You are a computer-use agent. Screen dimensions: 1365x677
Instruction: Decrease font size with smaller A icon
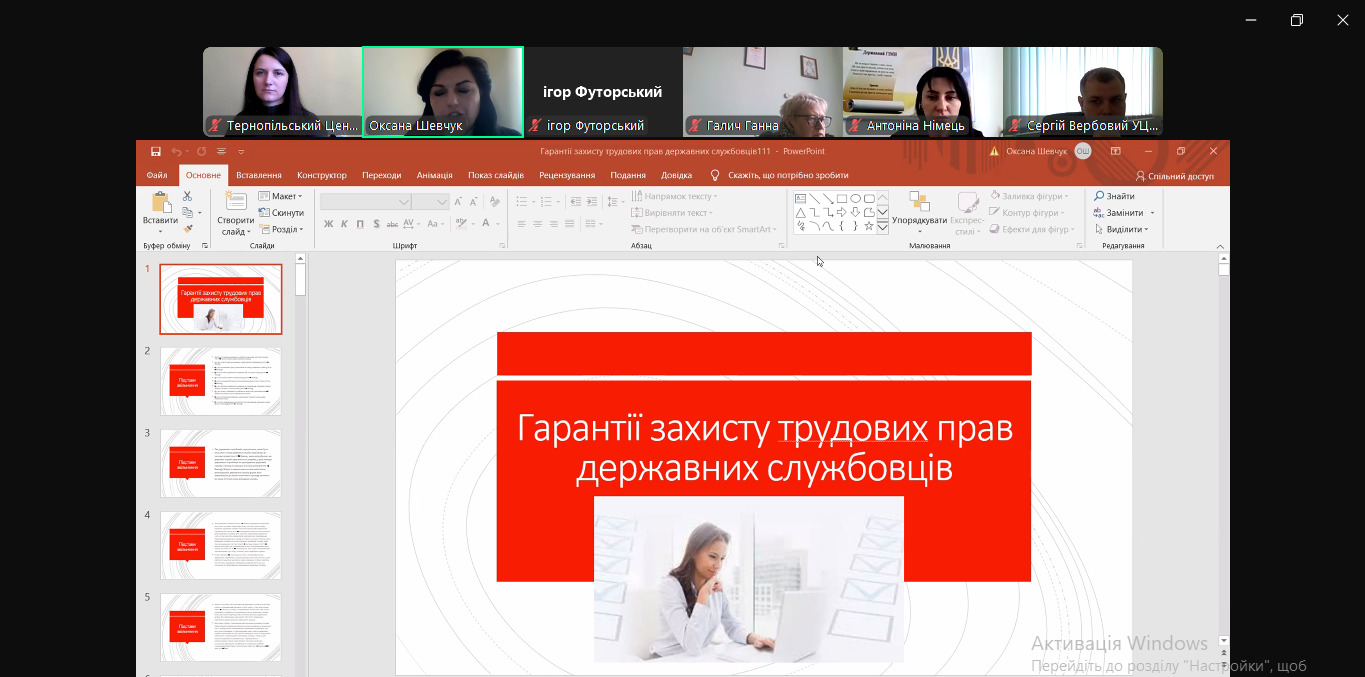[473, 201]
